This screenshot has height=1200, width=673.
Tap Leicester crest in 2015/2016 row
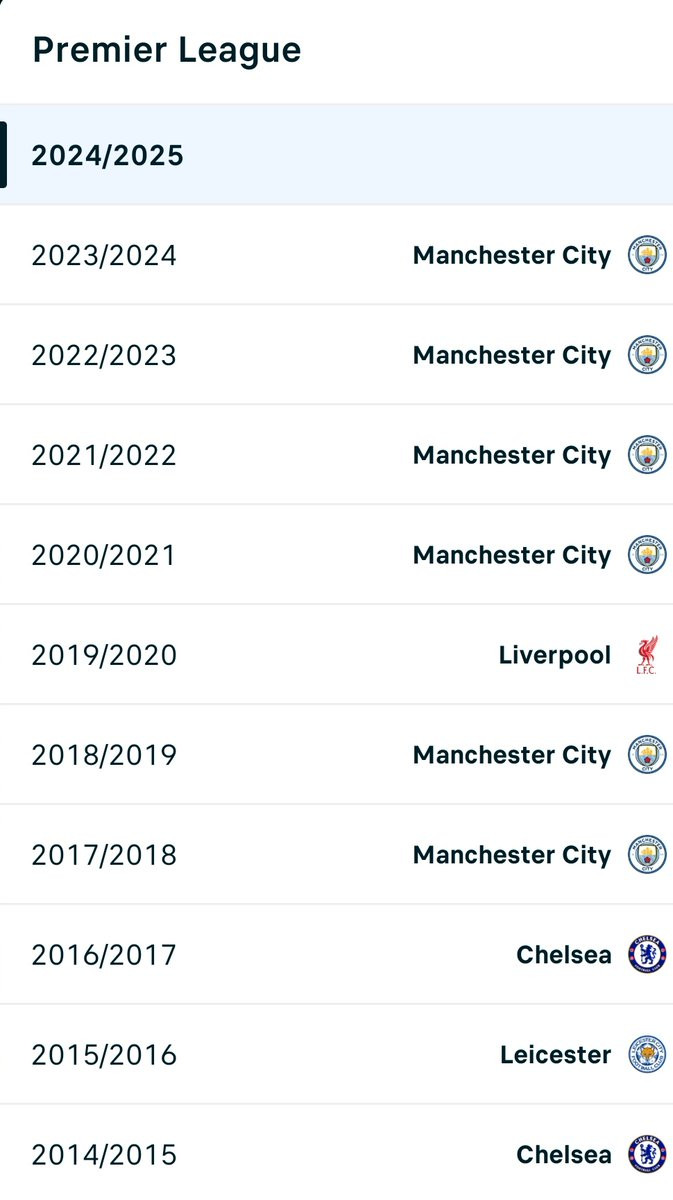click(647, 1055)
